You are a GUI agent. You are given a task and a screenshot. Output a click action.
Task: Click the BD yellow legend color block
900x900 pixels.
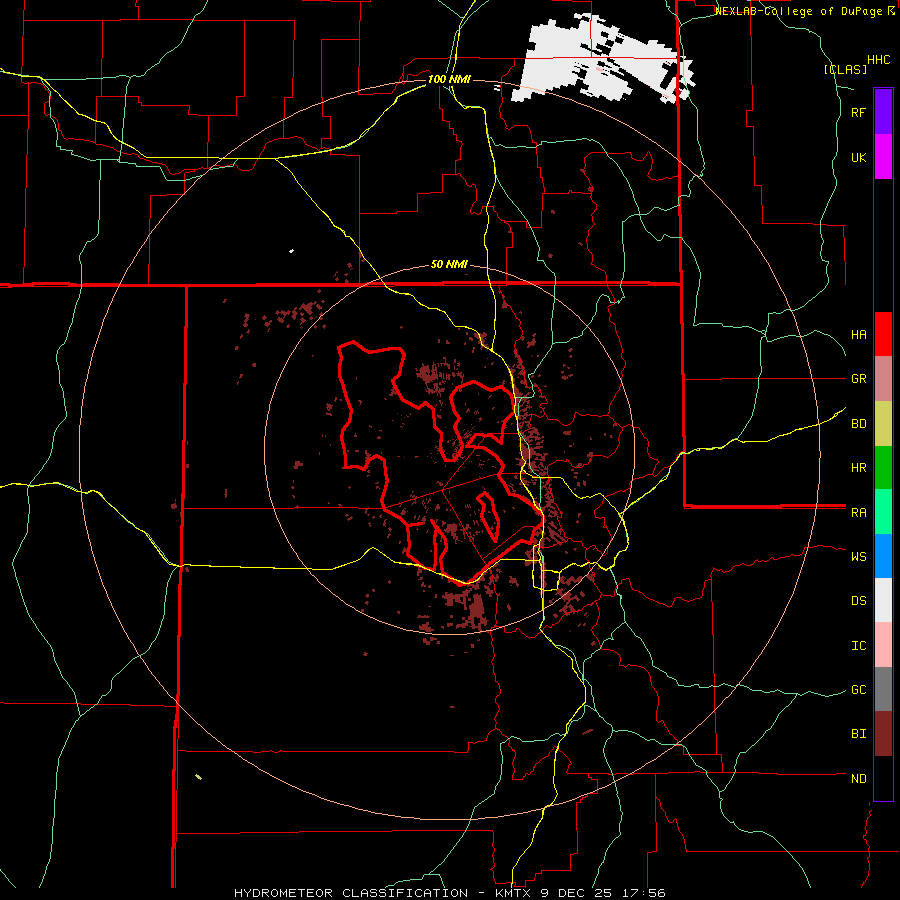pyautogui.click(x=883, y=424)
